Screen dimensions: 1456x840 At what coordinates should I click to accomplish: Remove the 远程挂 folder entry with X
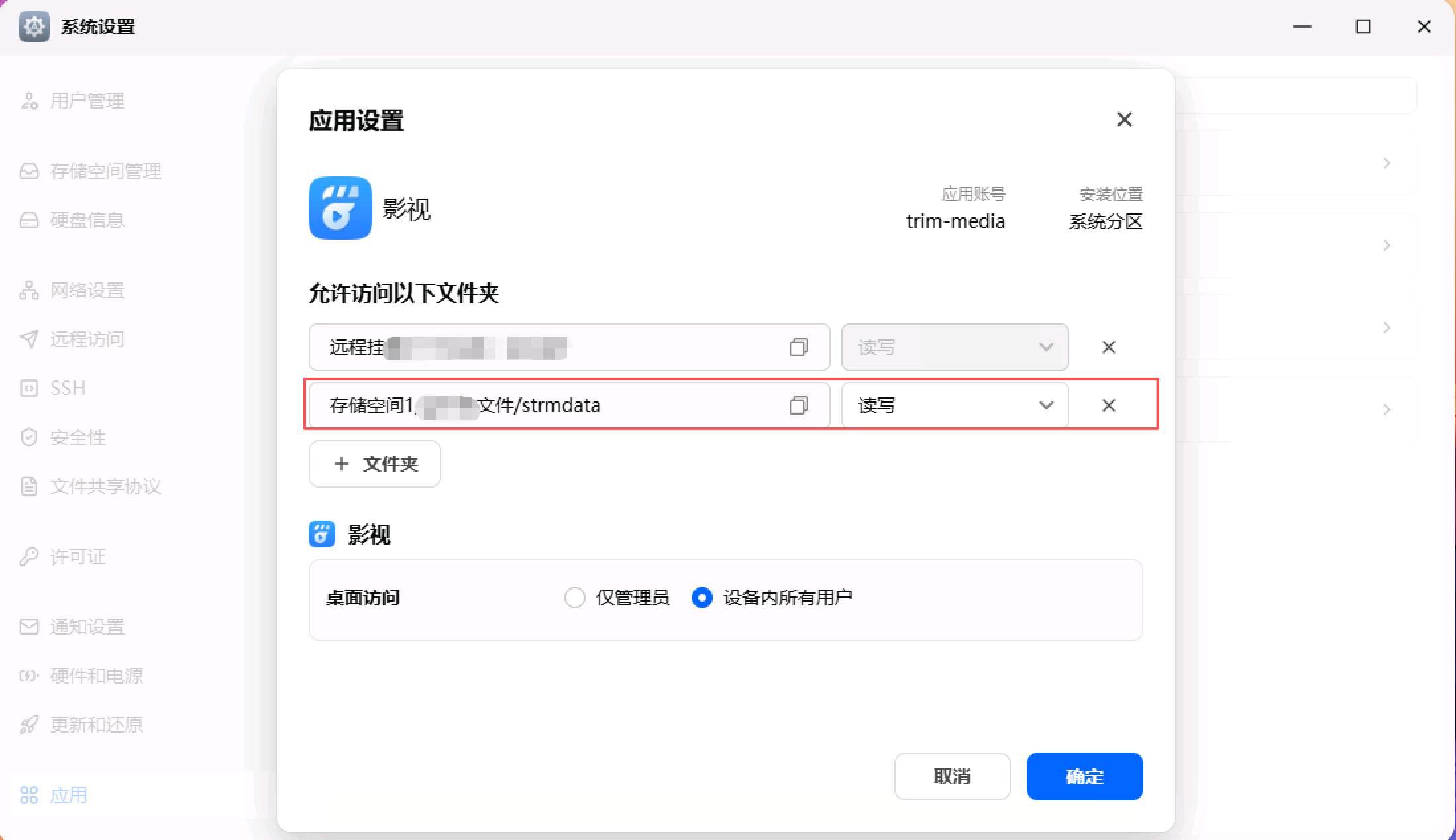pyautogui.click(x=1108, y=347)
